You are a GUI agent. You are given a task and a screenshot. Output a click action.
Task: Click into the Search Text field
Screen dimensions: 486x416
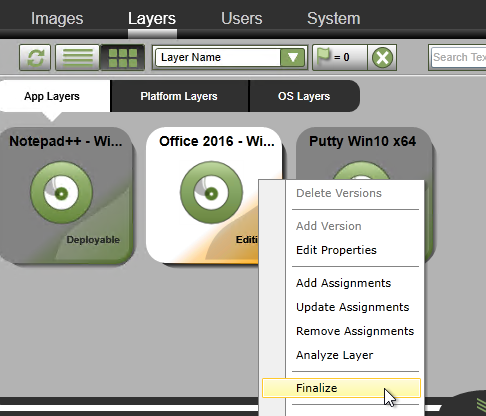pos(458,57)
